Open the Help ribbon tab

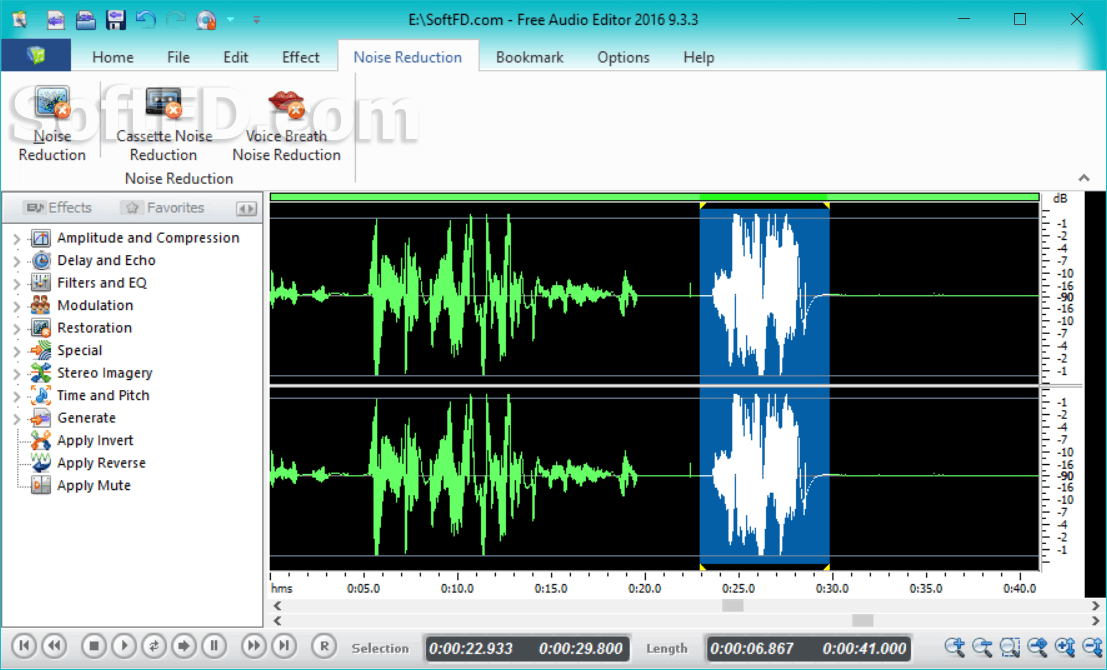pos(698,57)
